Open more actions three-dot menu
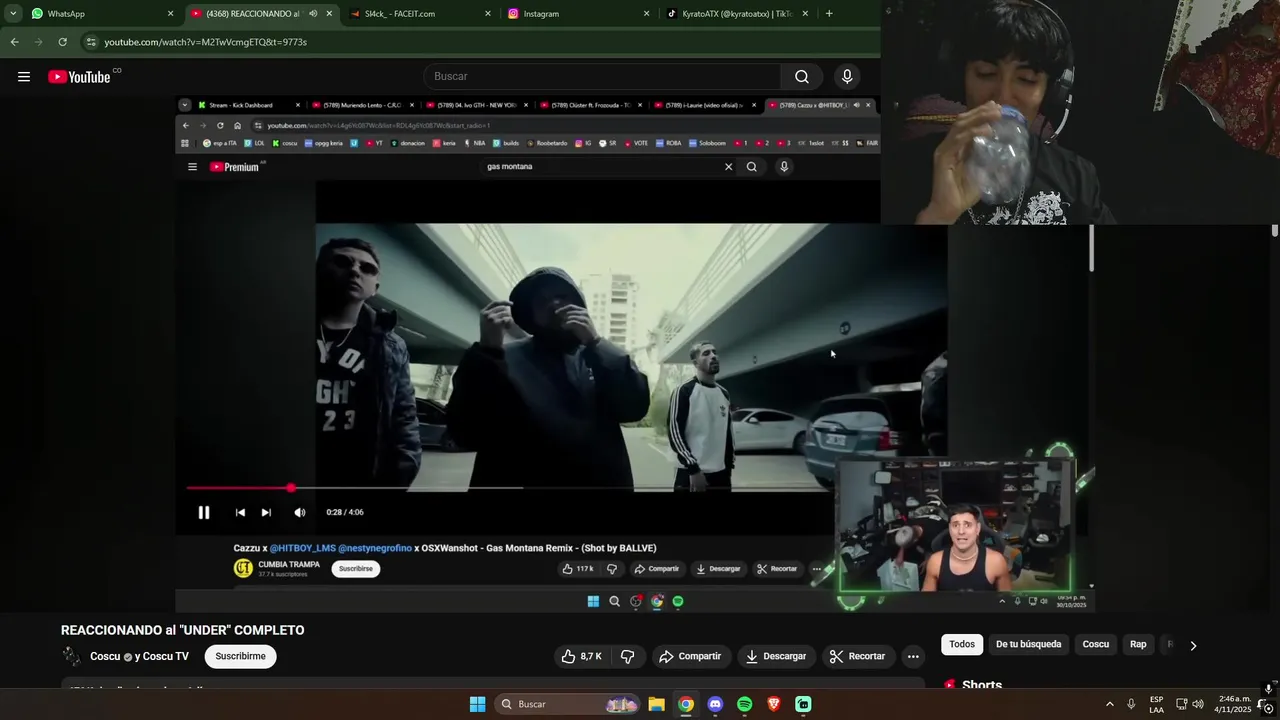 [913, 656]
